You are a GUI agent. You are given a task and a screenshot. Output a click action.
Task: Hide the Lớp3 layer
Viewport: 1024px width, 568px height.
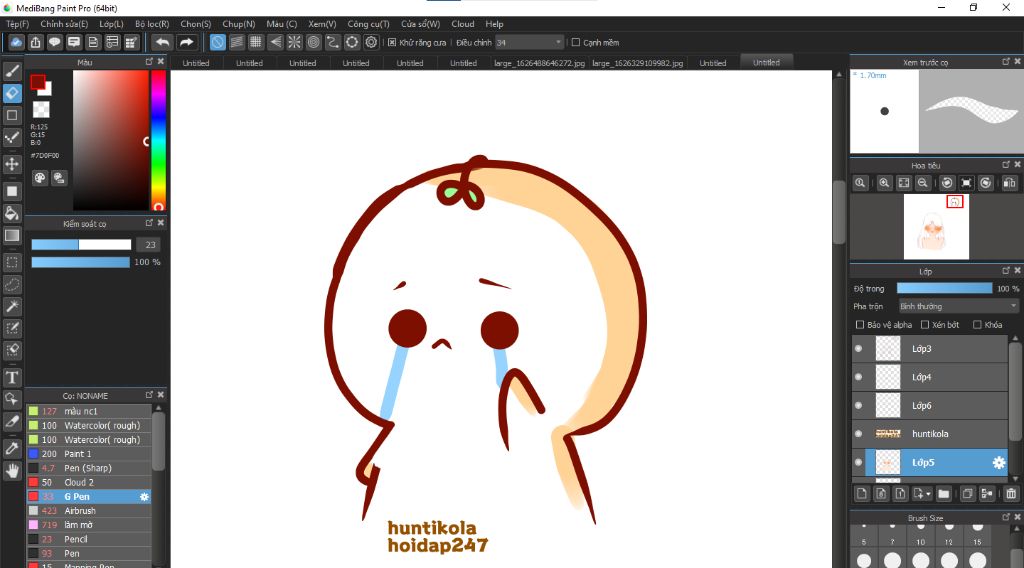coord(859,349)
